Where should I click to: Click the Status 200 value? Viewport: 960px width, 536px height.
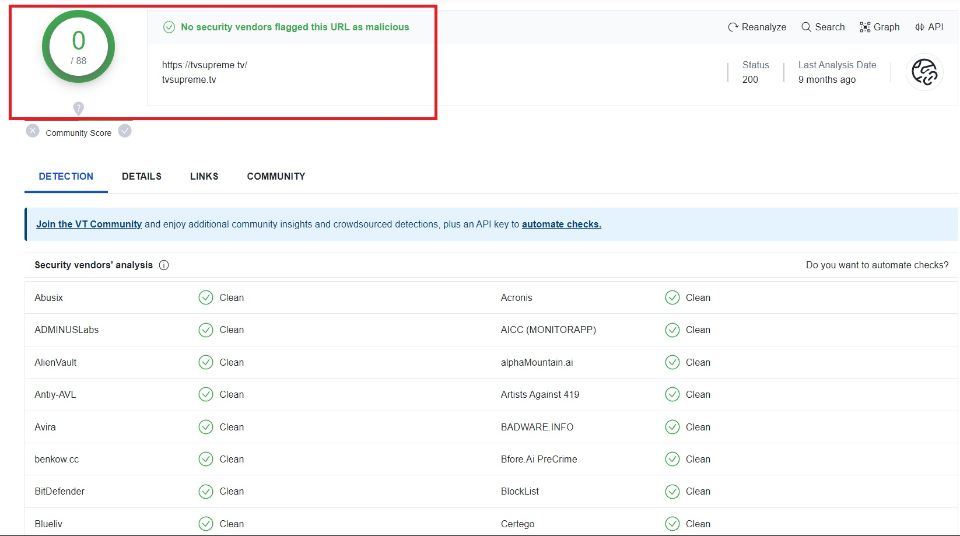coord(750,80)
